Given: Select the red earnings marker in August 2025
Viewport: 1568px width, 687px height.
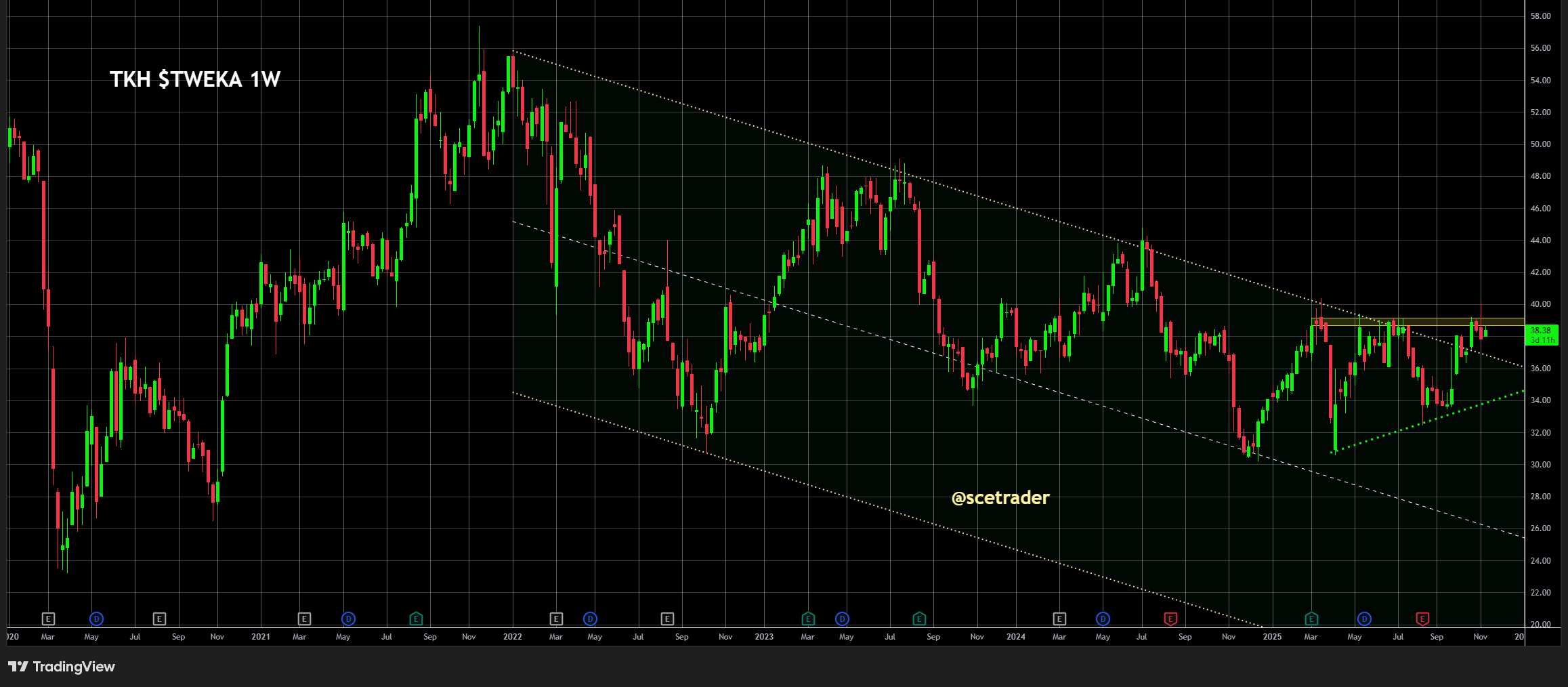Looking at the screenshot, I should 1422,619.
